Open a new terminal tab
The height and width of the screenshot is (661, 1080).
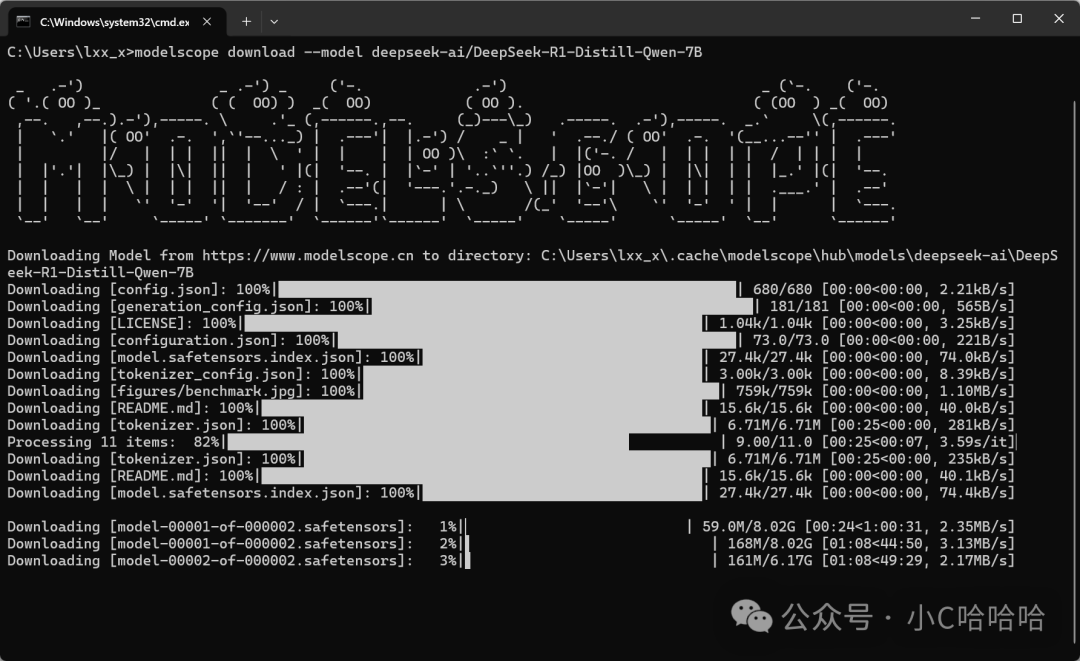tap(246, 21)
